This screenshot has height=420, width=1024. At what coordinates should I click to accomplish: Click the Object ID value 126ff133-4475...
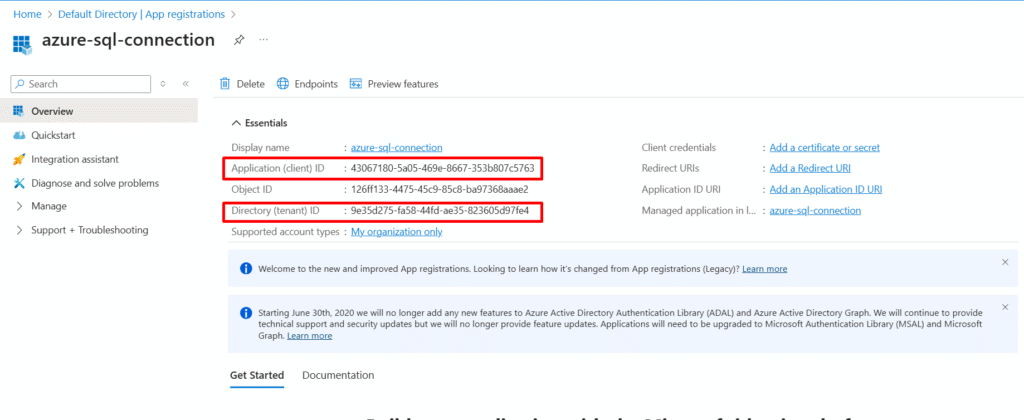point(439,189)
